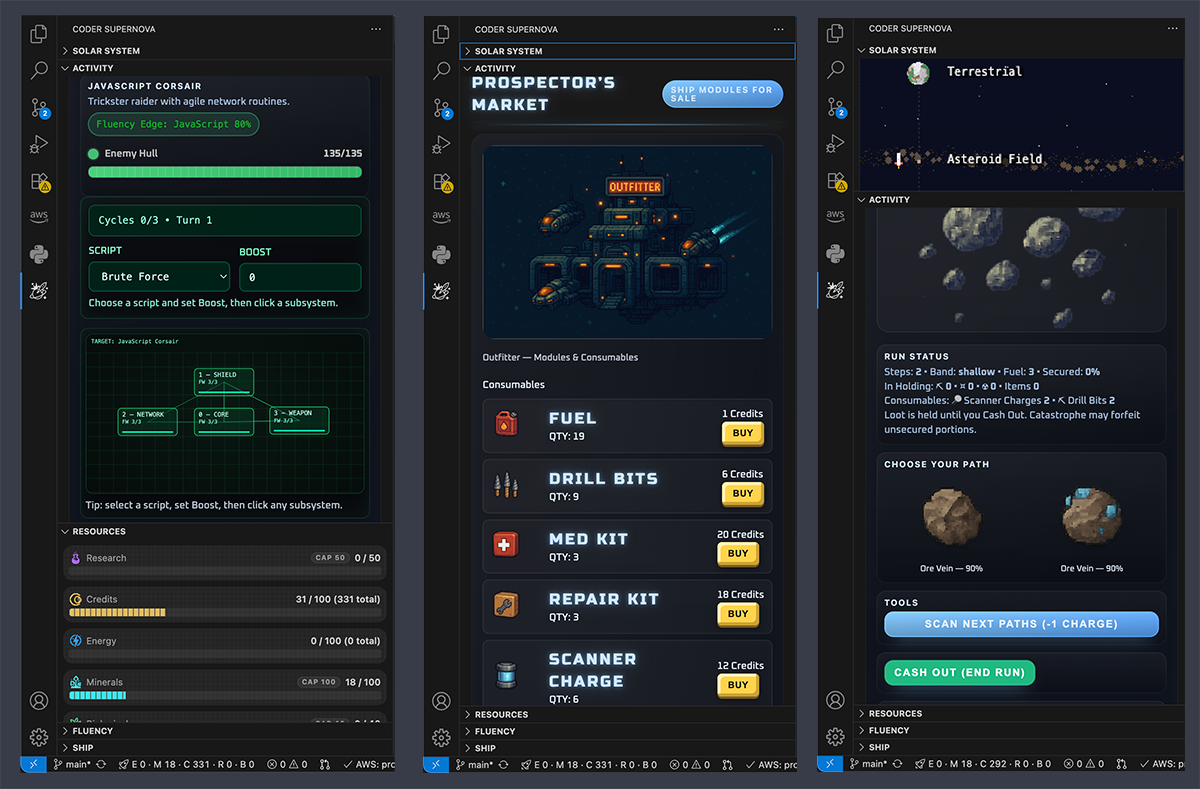The height and width of the screenshot is (789, 1200).
Task: Click the Boost input field
Action: (x=300, y=277)
